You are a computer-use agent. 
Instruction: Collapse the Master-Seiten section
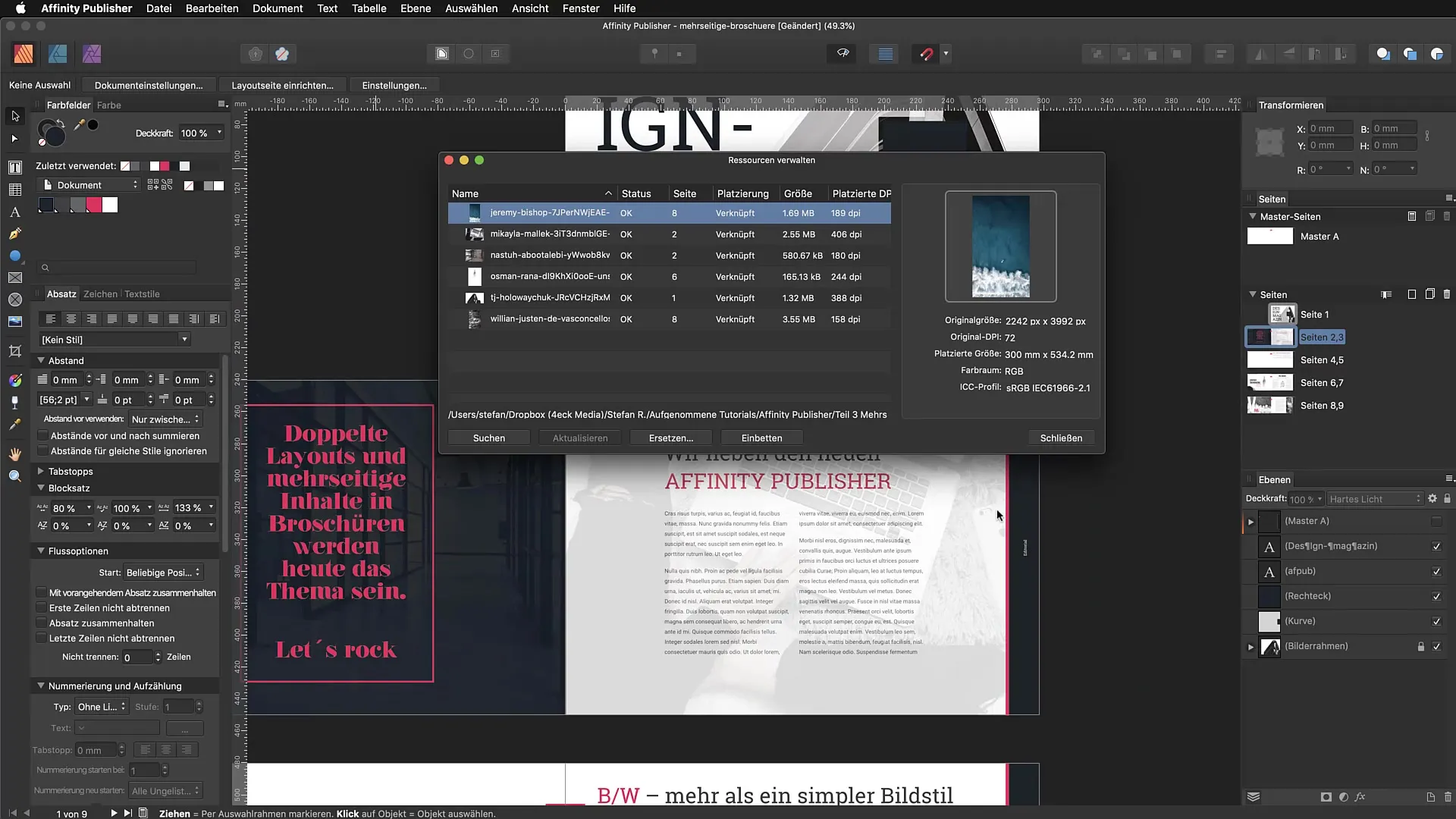point(1253,217)
